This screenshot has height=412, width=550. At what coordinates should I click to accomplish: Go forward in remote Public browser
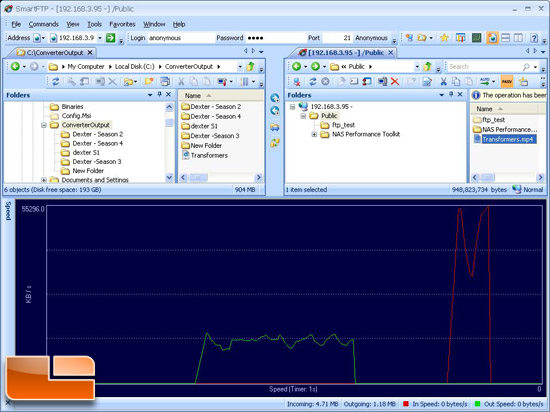click(315, 66)
